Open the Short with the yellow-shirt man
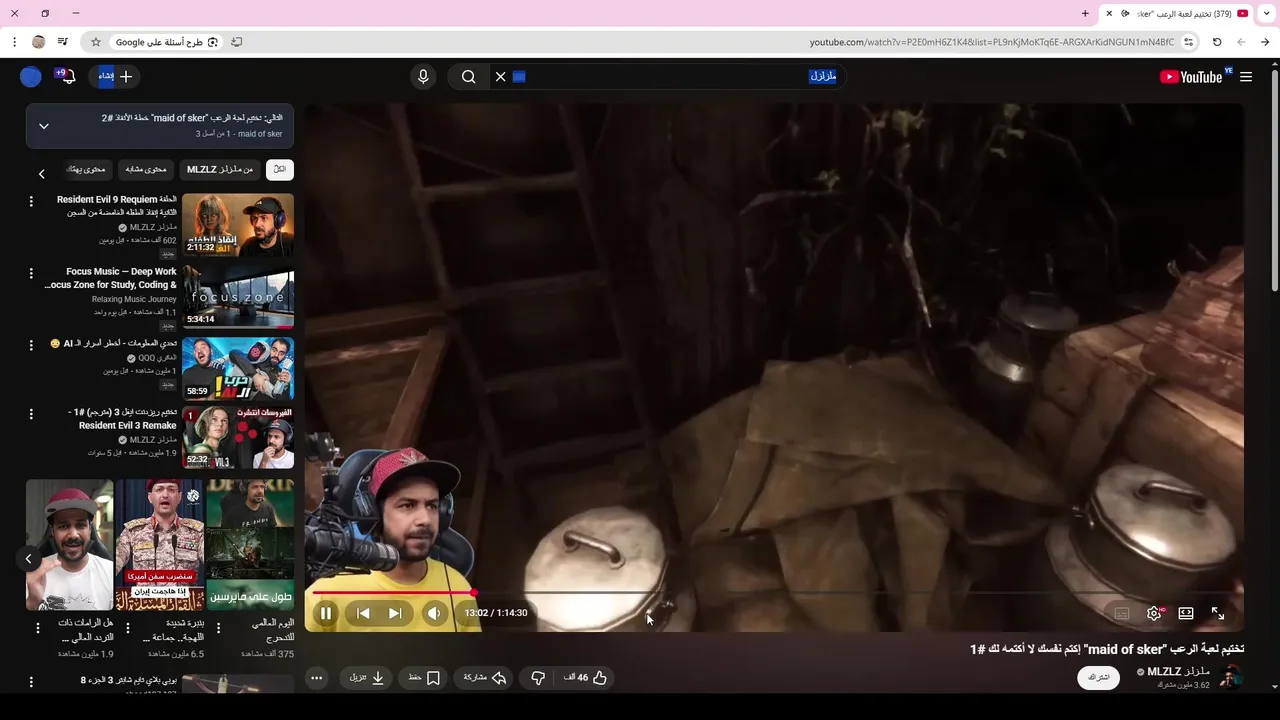This screenshot has width=1280, height=720. pyautogui.click(x=70, y=545)
